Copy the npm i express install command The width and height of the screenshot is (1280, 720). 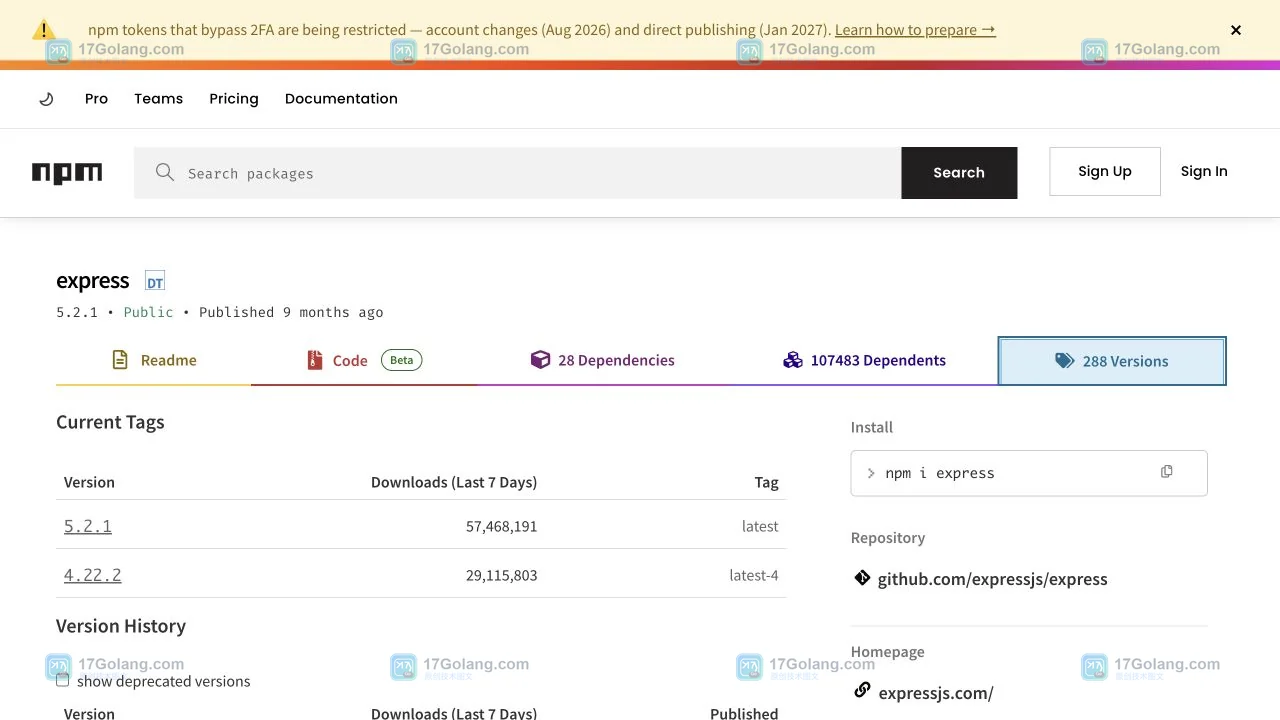1166,472
